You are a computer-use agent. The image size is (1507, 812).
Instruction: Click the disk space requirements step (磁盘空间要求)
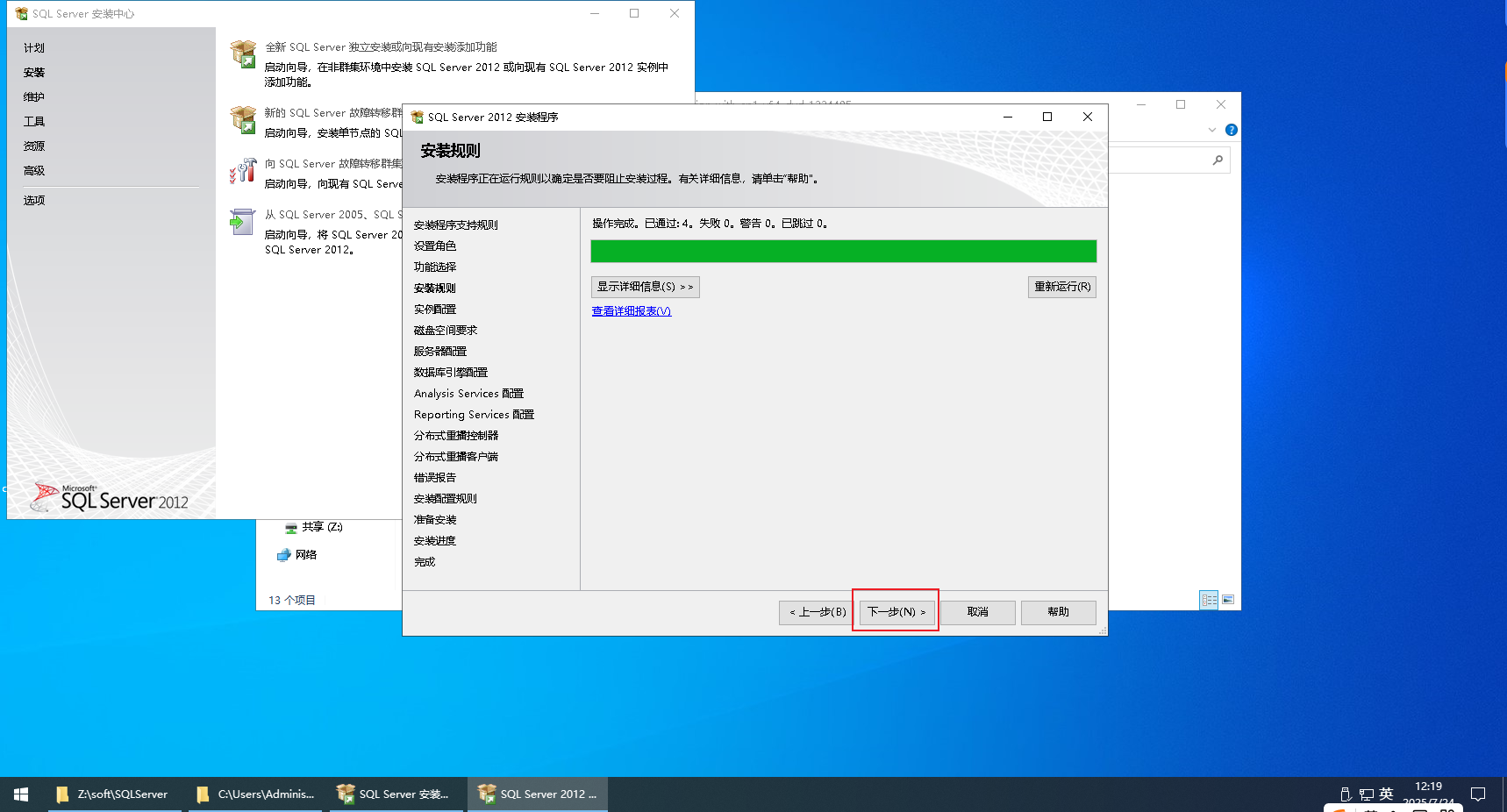[x=446, y=331]
